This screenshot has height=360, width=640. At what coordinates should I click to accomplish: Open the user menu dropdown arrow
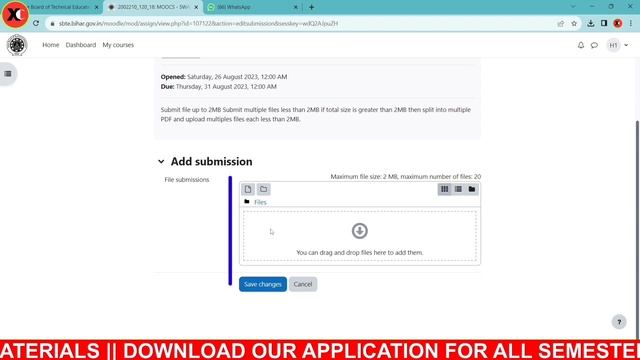[626, 45]
